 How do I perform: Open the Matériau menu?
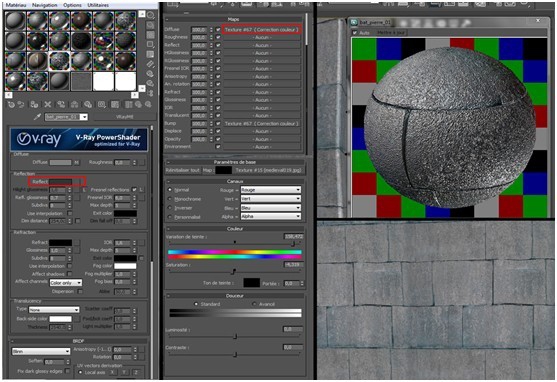pyautogui.click(x=16, y=5)
